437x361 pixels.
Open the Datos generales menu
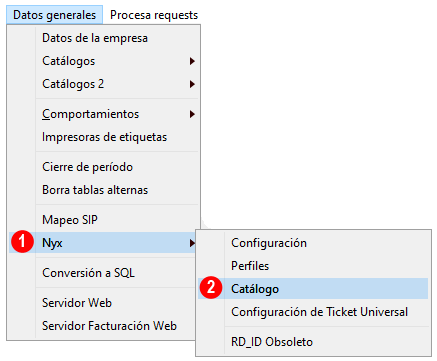click(x=54, y=15)
